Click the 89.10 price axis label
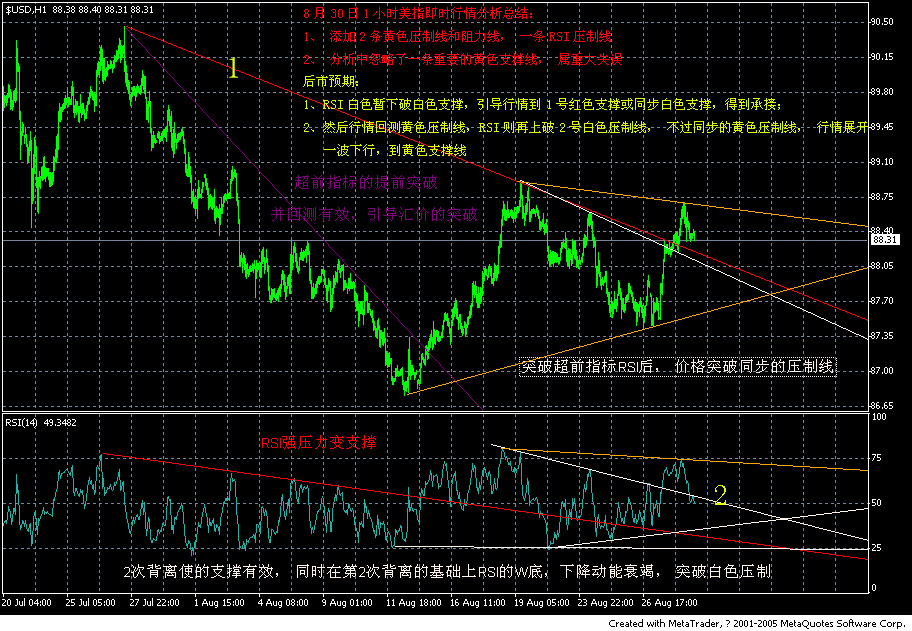The image size is (912, 631). [881, 161]
